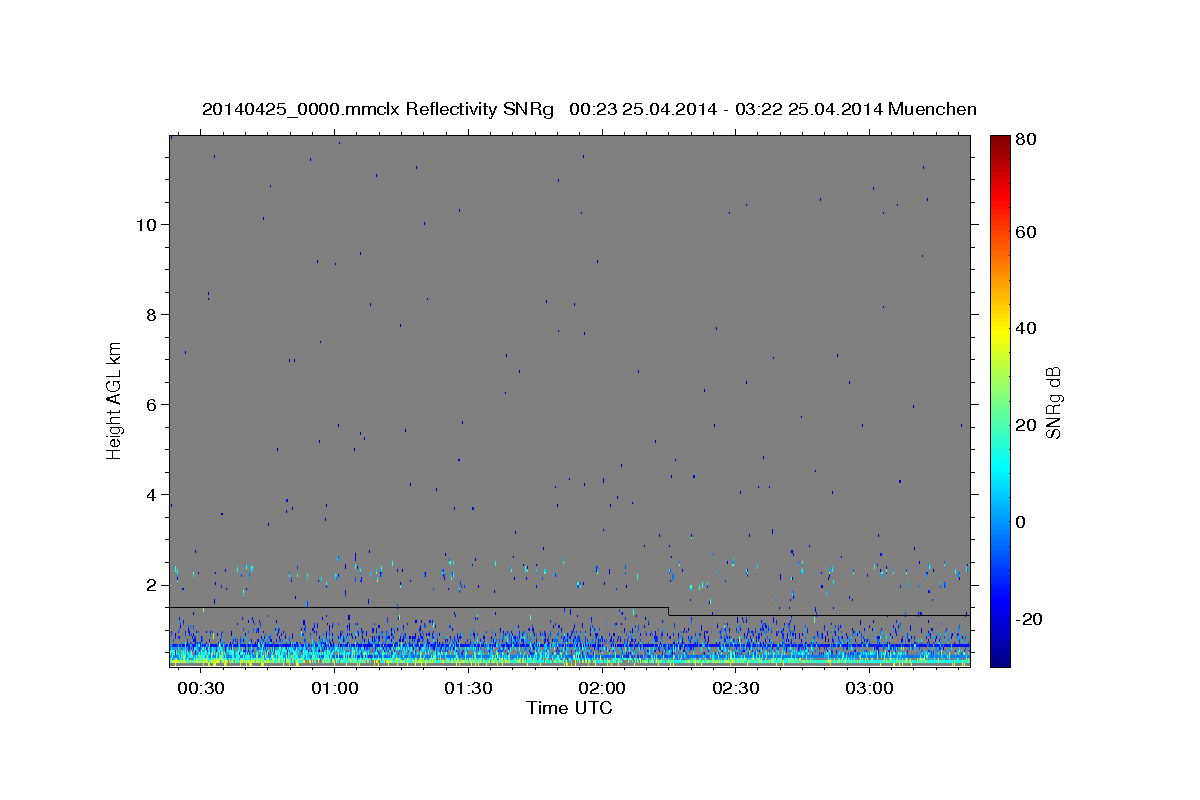The height and width of the screenshot is (800, 1200).
Task: Click the 'Height AGL km' axis label
Action: pyautogui.click(x=114, y=399)
